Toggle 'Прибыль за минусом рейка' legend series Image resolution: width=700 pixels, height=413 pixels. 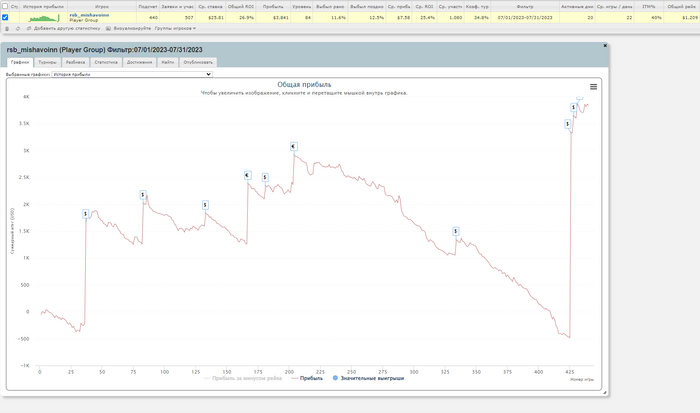pos(242,378)
